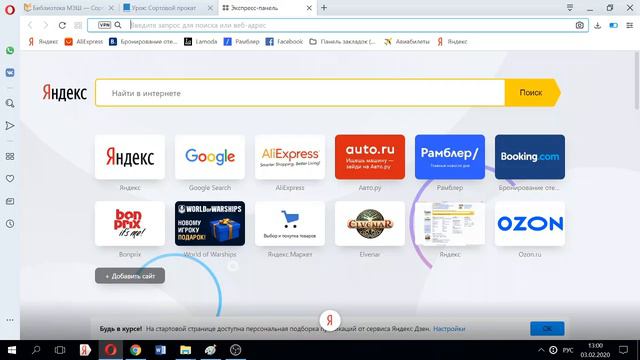Viewport: 640px width, 360px height.
Task: Open personal news icon in sidebar
Action: pos(10,201)
